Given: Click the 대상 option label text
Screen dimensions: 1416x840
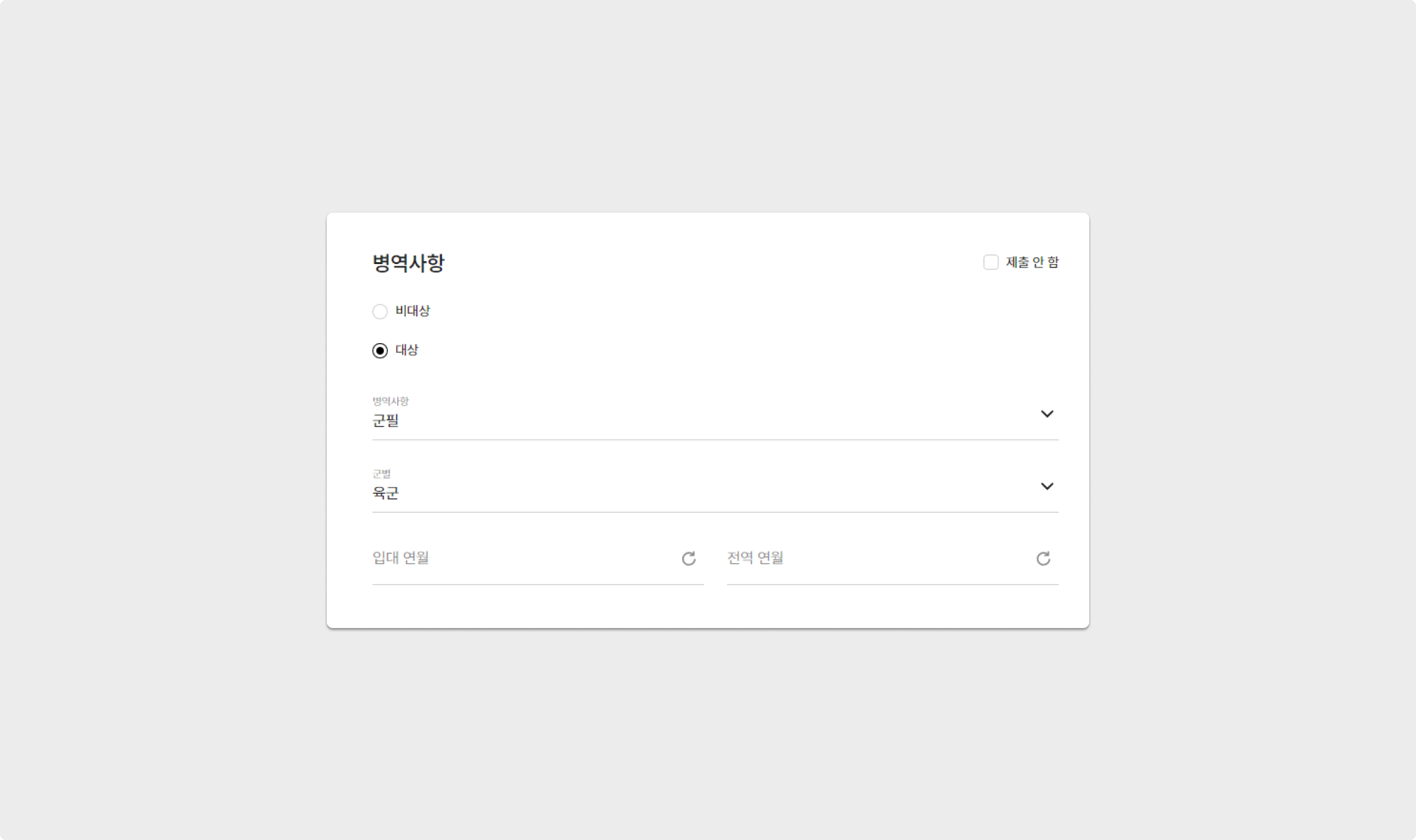Looking at the screenshot, I should 406,350.
